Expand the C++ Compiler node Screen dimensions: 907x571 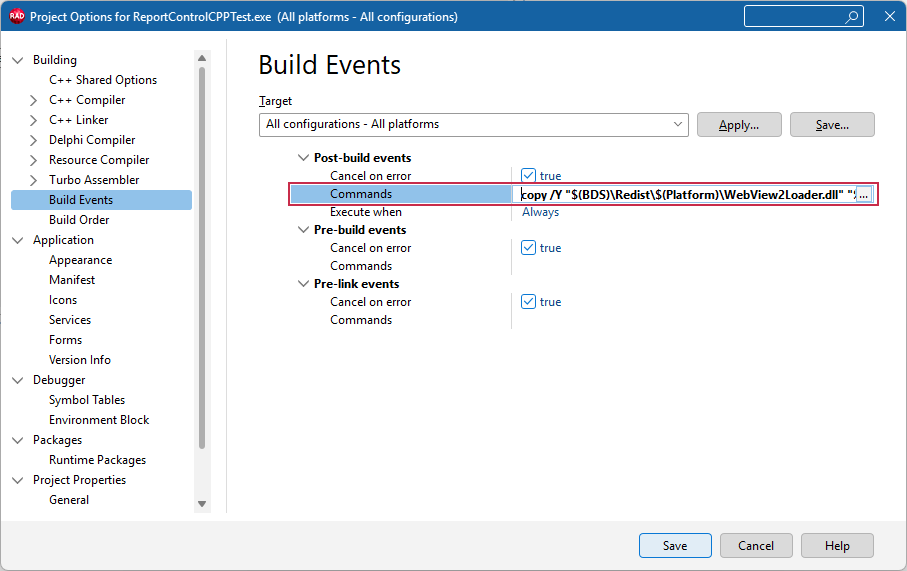[x=34, y=100]
